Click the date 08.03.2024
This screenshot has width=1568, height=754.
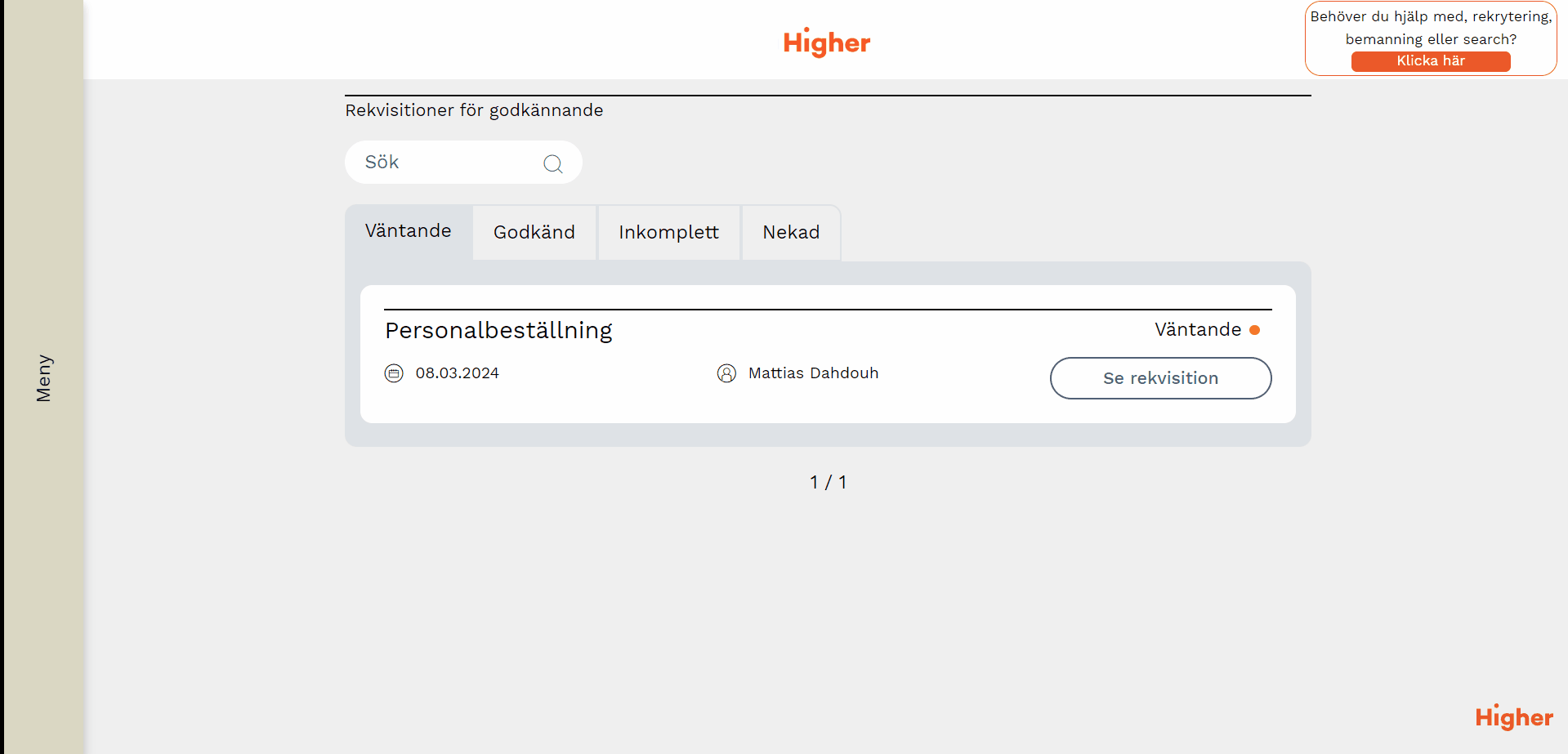(457, 373)
